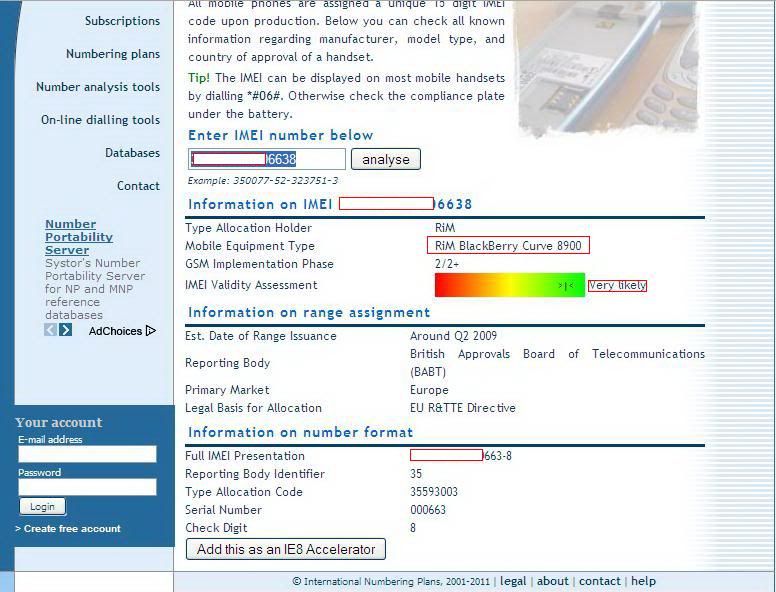Click Type Allocation Holder value RiM
776x592 pixels.
tap(445, 228)
